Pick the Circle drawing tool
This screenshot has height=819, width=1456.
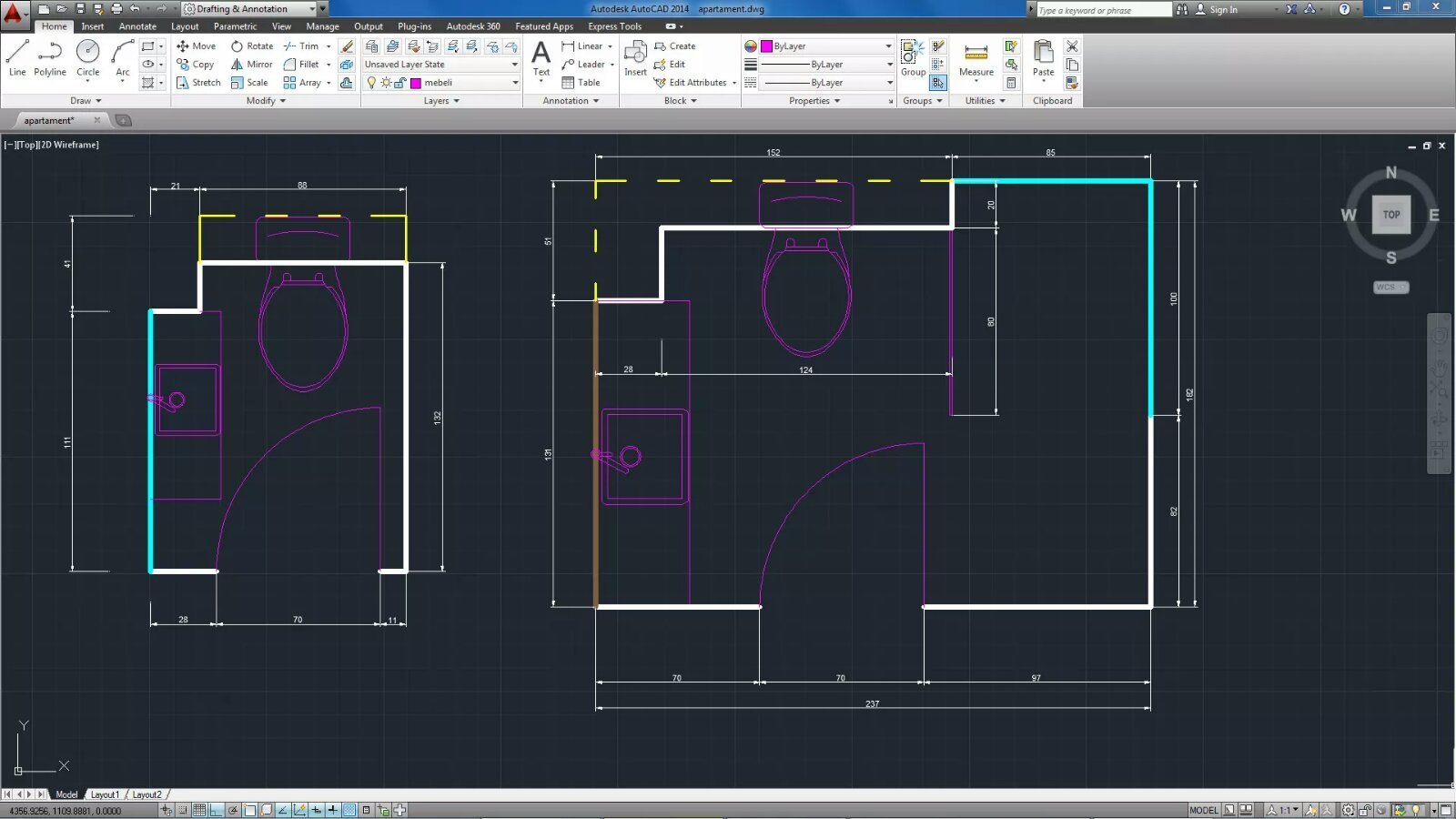click(x=88, y=57)
